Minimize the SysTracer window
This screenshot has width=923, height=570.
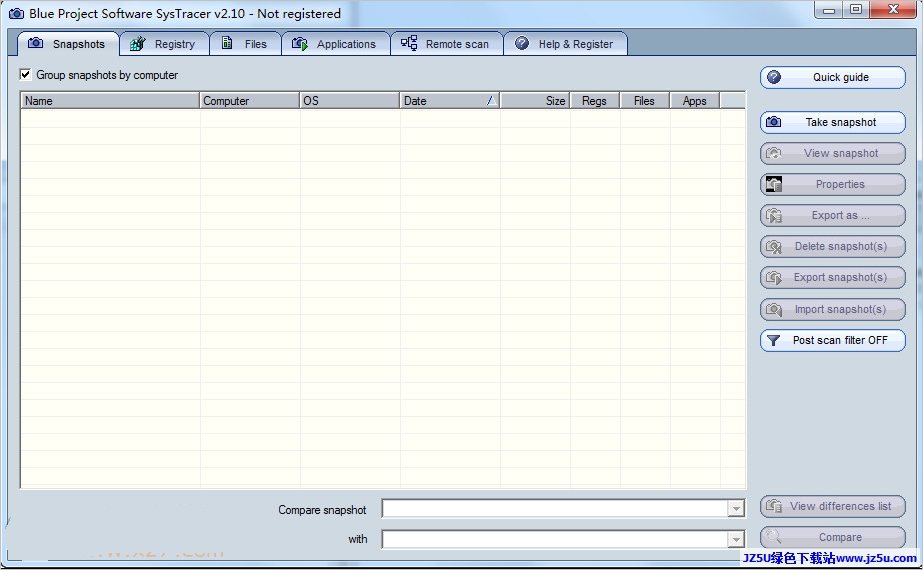pyautogui.click(x=829, y=9)
